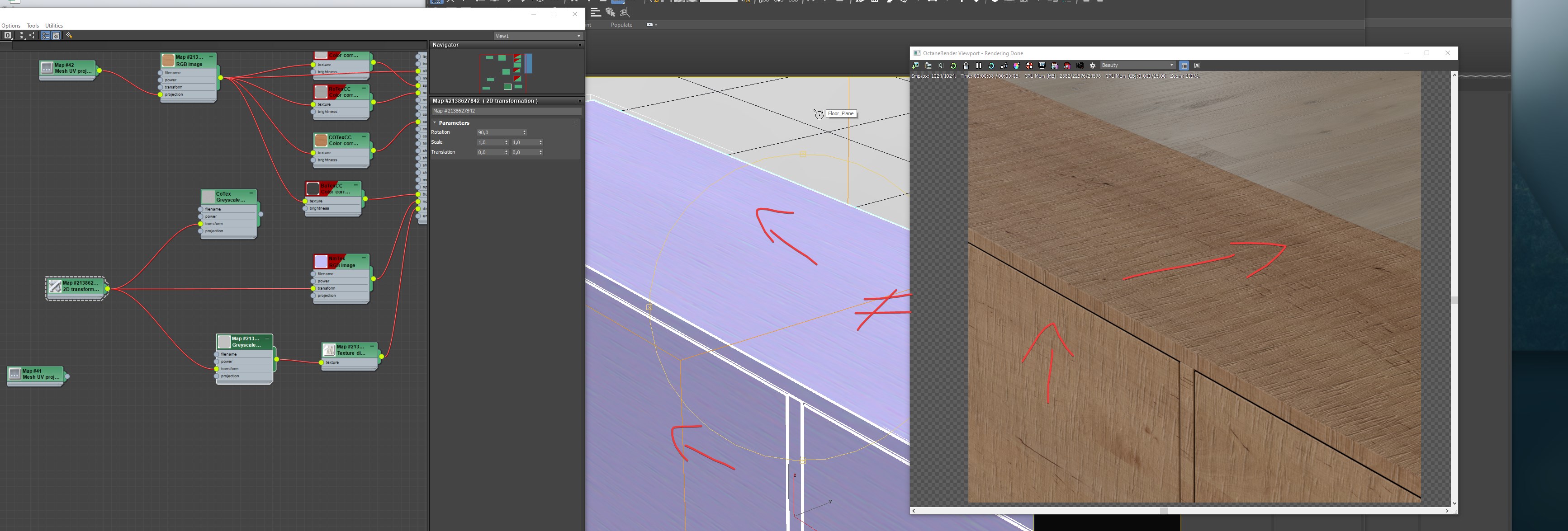Click the autofocus picker (AF) icon
The image size is (1568, 531).
click(x=1004, y=66)
